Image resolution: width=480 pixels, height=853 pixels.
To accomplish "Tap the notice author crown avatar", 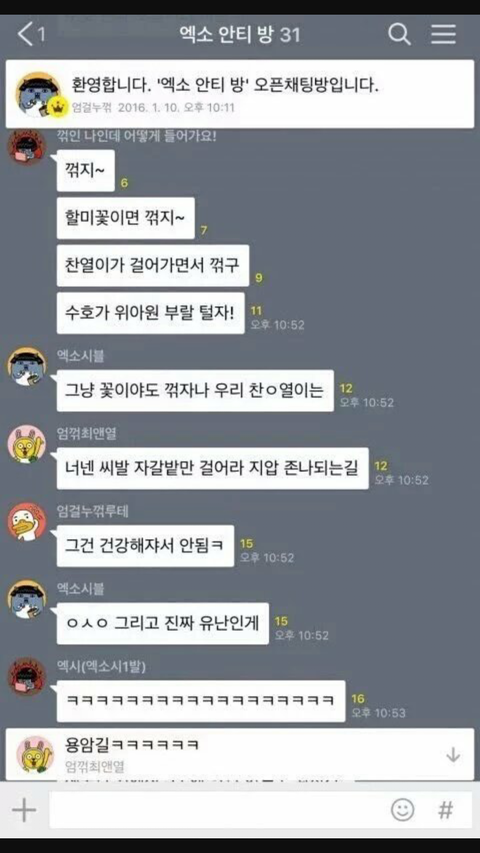I will pyautogui.click(x=39, y=94).
